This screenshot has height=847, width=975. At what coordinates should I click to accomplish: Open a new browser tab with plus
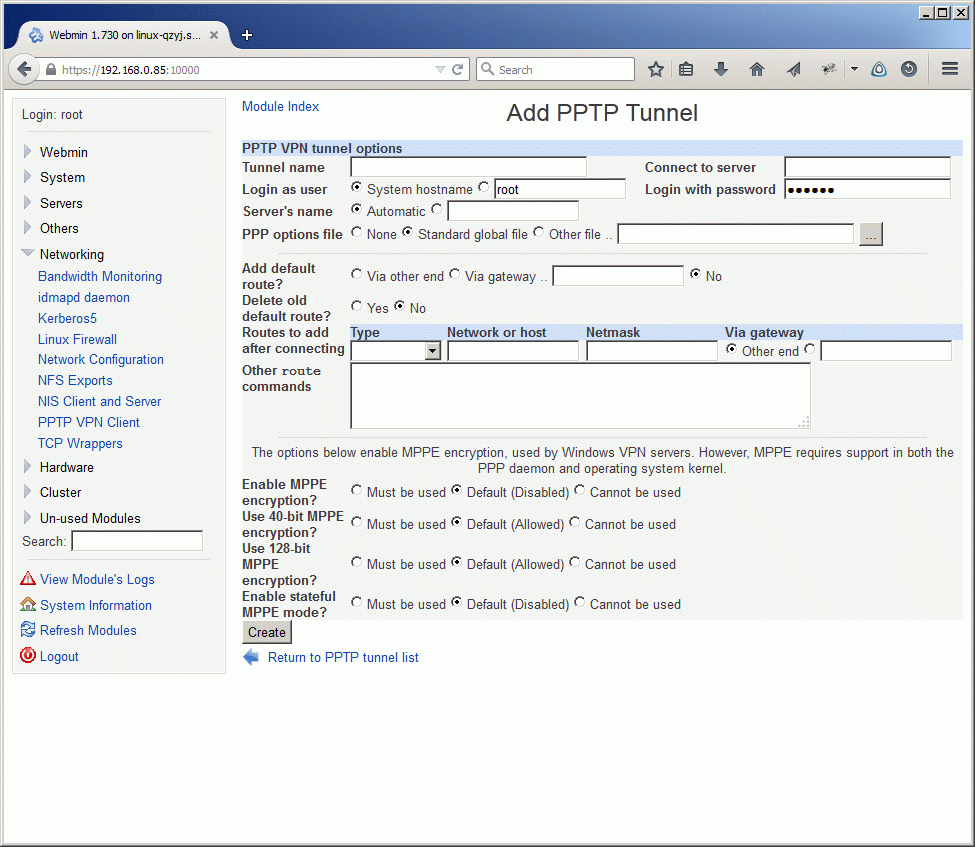(x=247, y=35)
